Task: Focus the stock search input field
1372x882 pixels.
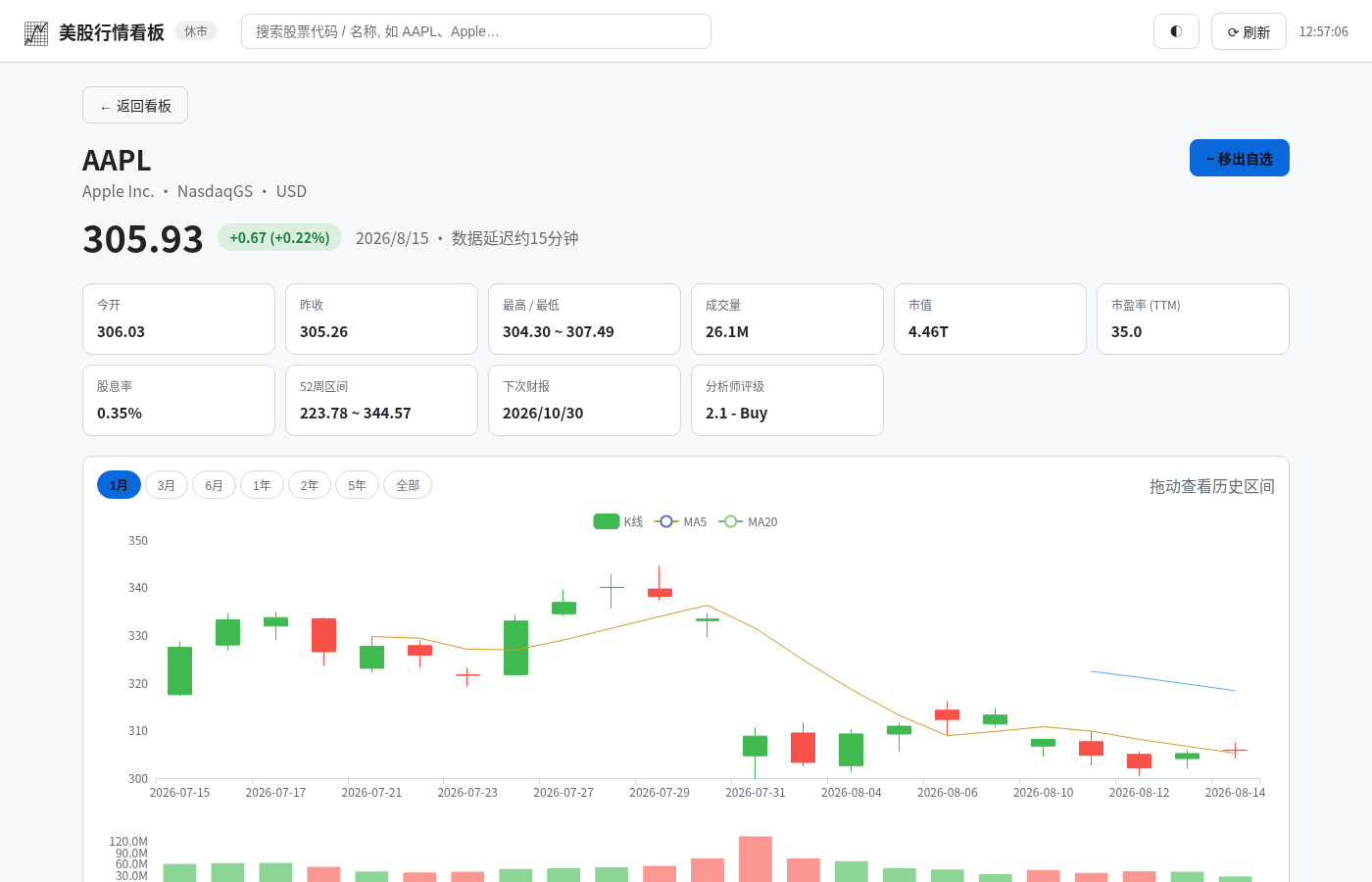Action: [x=476, y=31]
